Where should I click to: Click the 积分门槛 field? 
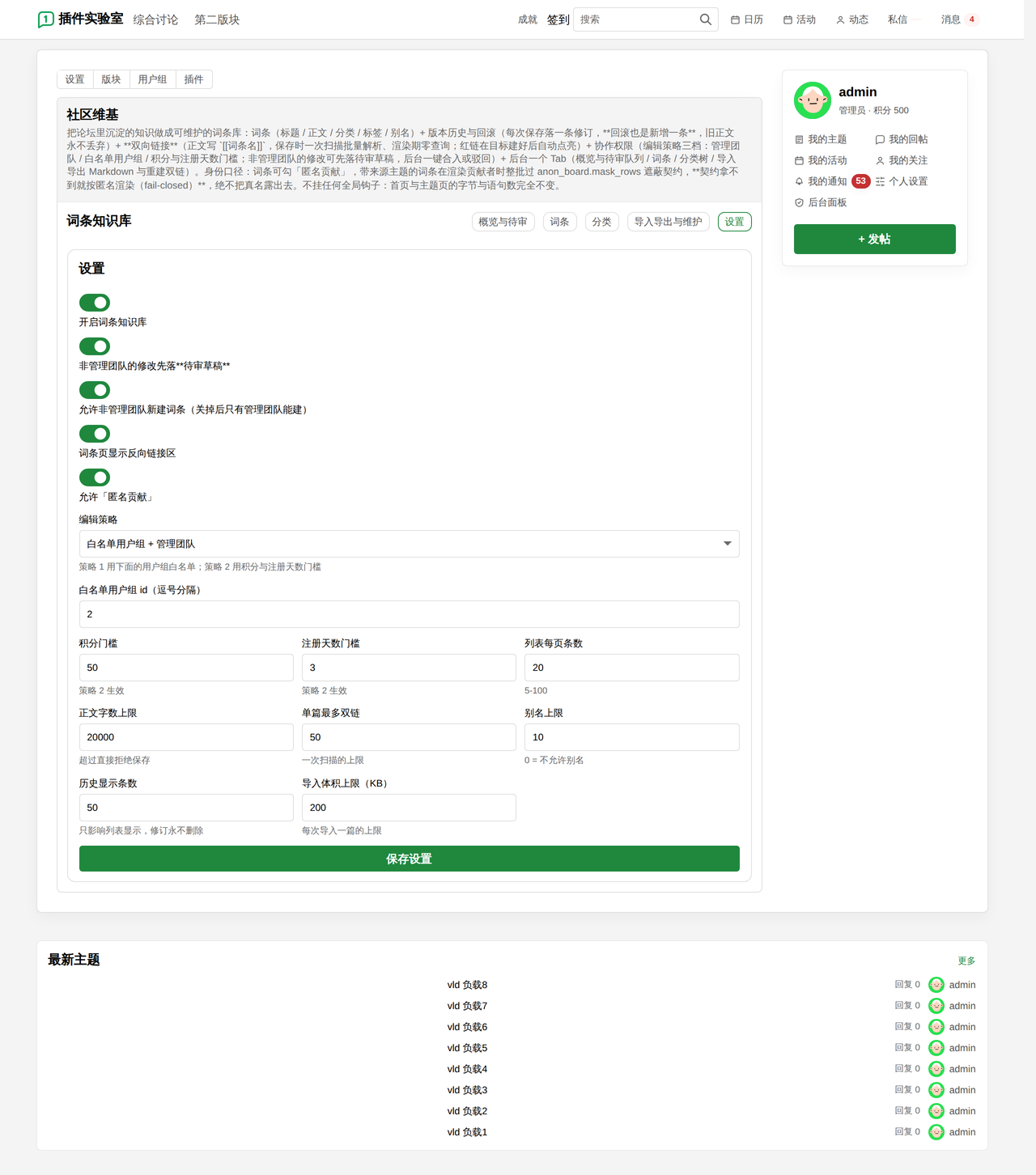[186, 668]
